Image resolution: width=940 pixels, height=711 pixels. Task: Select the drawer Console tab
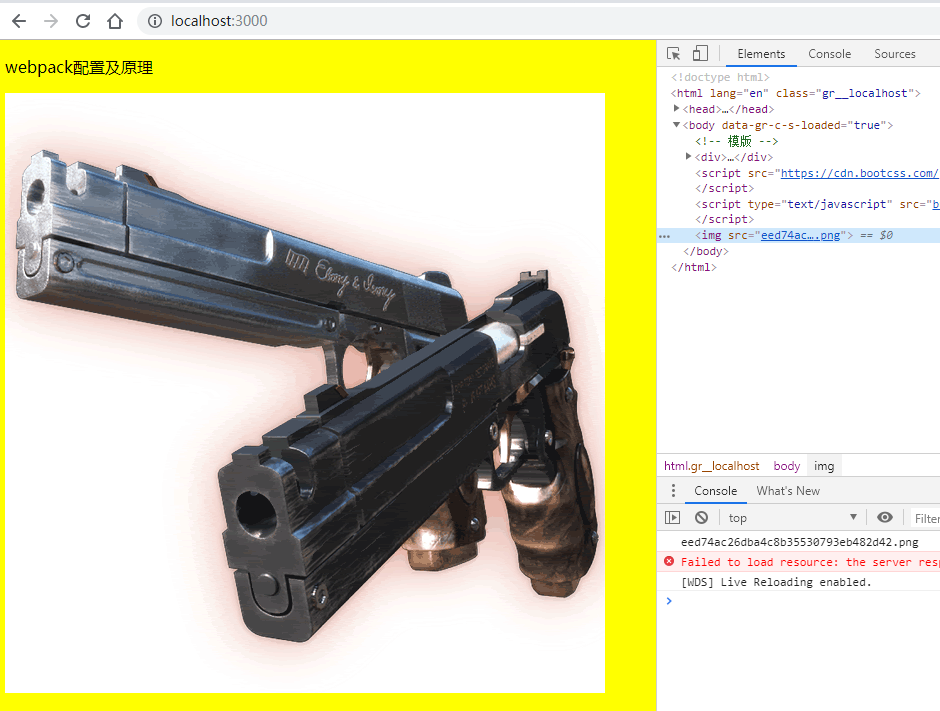click(715, 491)
